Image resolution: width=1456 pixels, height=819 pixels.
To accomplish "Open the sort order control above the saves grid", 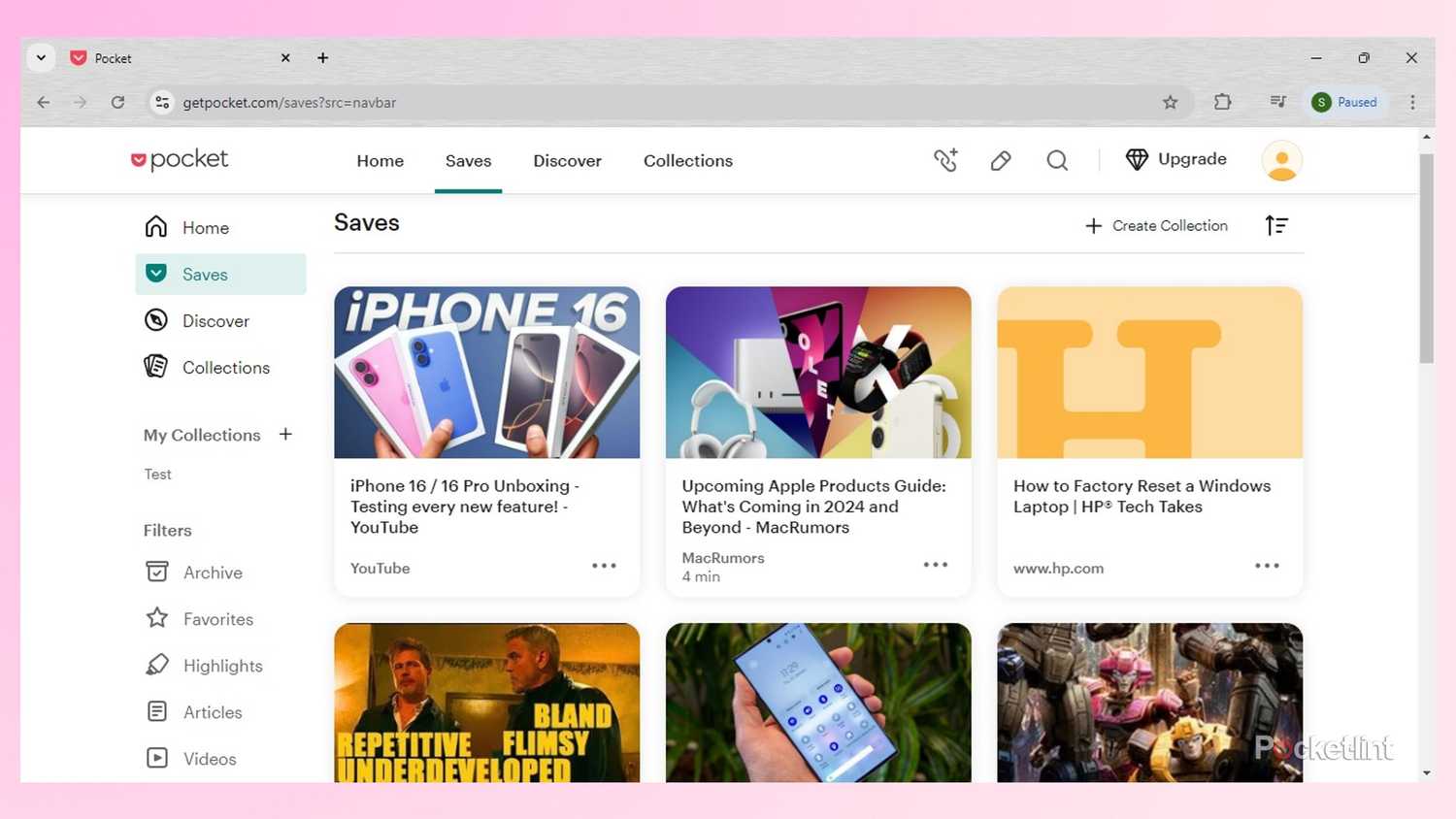I will click(x=1276, y=225).
